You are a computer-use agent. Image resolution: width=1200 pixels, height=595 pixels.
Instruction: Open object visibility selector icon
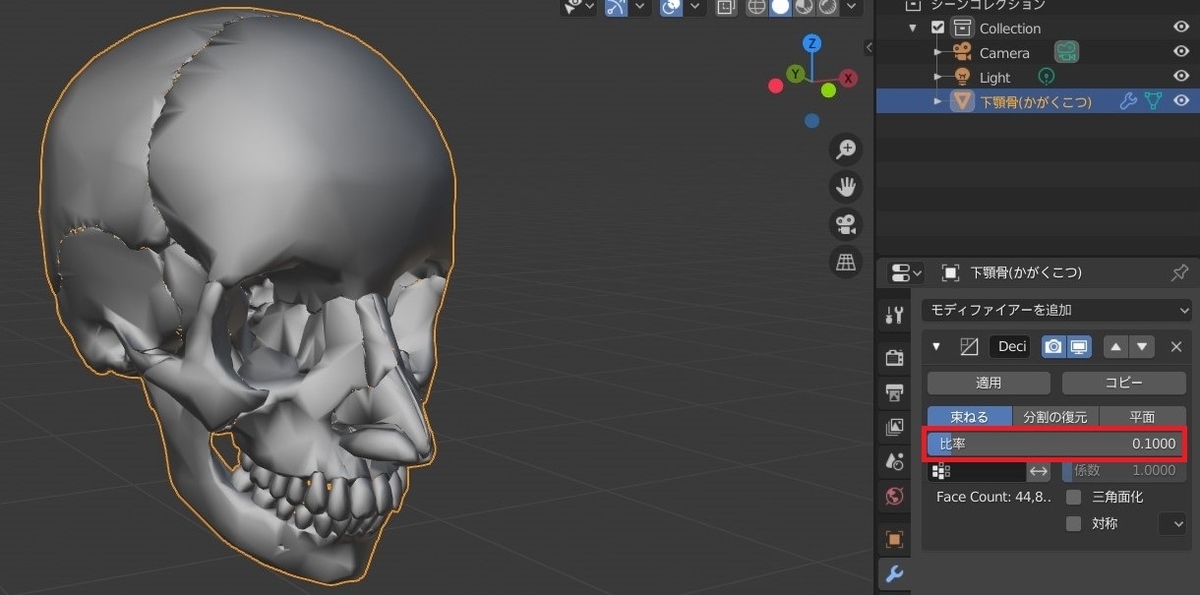tap(572, 7)
